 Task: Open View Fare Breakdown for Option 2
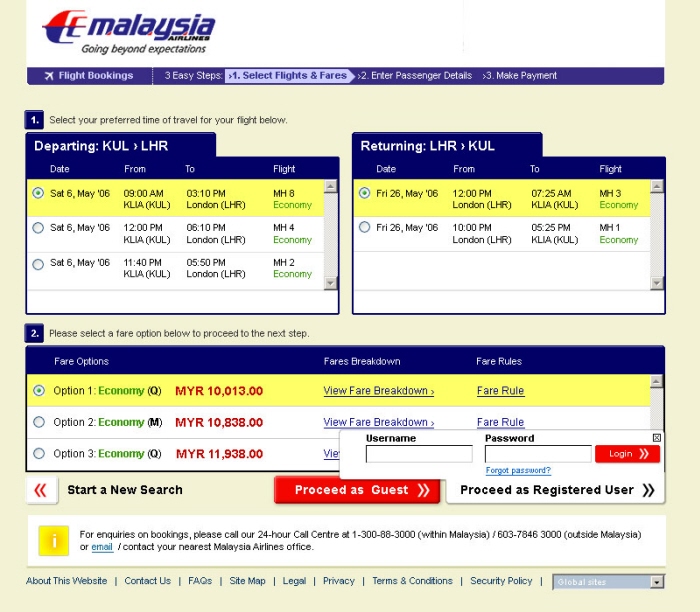(379, 422)
